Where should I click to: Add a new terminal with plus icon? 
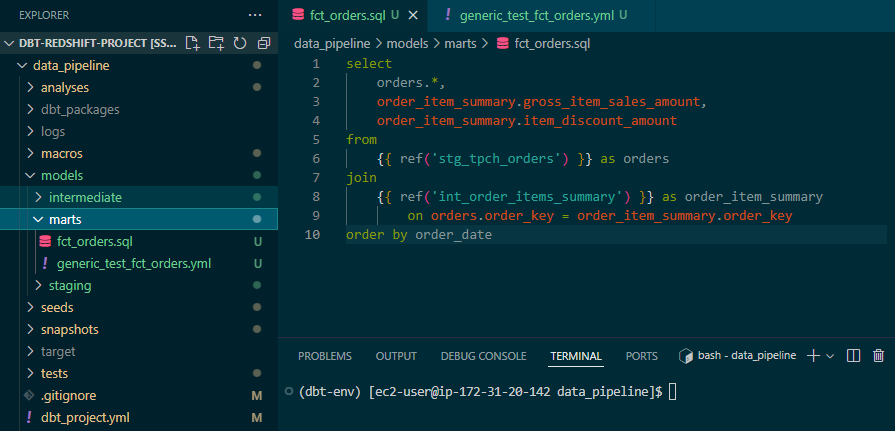[x=813, y=356]
